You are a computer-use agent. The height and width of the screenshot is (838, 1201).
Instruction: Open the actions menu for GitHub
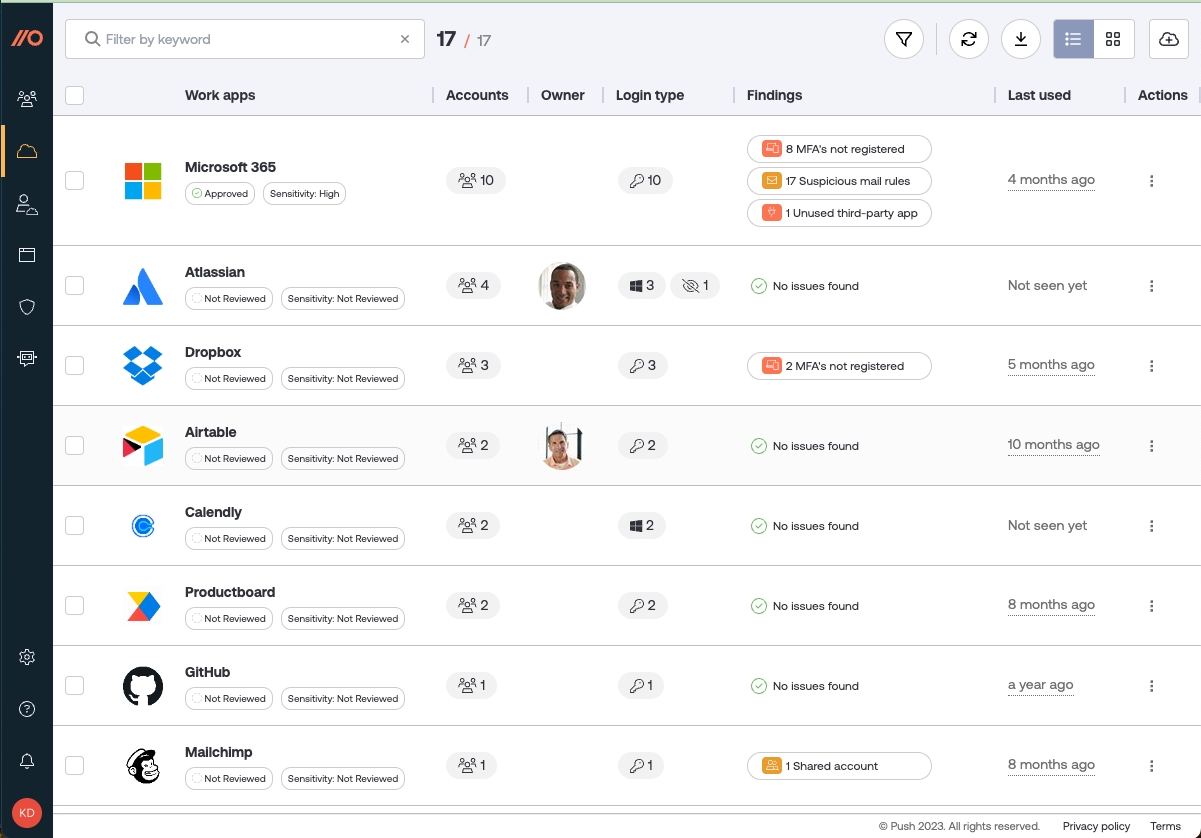[x=1151, y=685]
